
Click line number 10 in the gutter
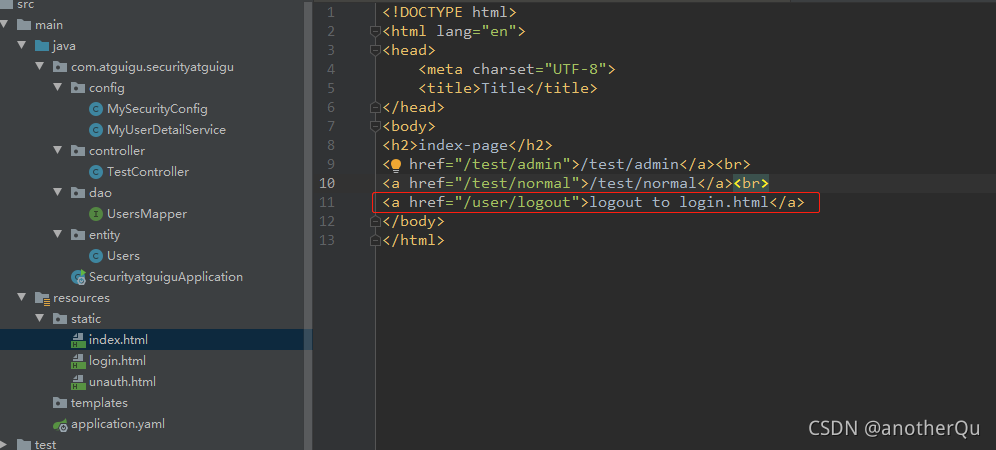coord(328,184)
